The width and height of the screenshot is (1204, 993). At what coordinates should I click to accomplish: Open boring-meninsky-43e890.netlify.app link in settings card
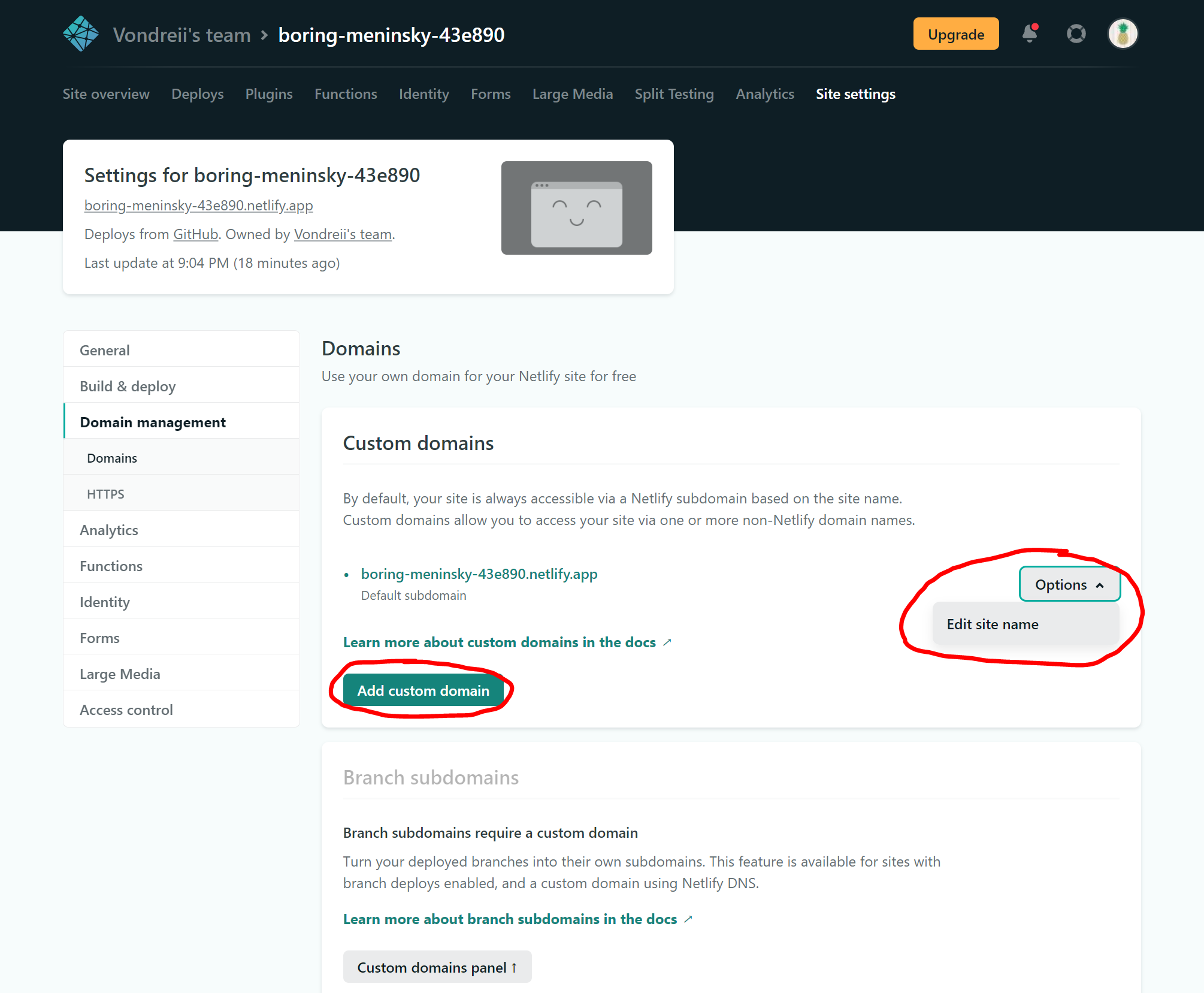pyautogui.click(x=199, y=205)
